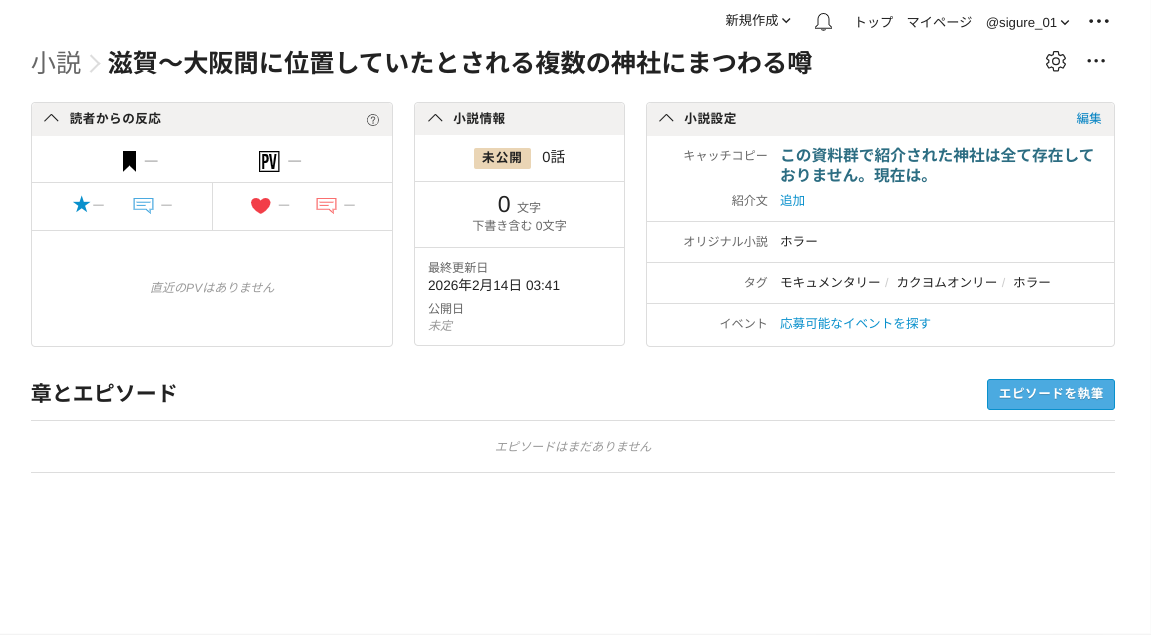Open the novel title more options menu
The height and width of the screenshot is (635, 1151).
pyautogui.click(x=1096, y=61)
